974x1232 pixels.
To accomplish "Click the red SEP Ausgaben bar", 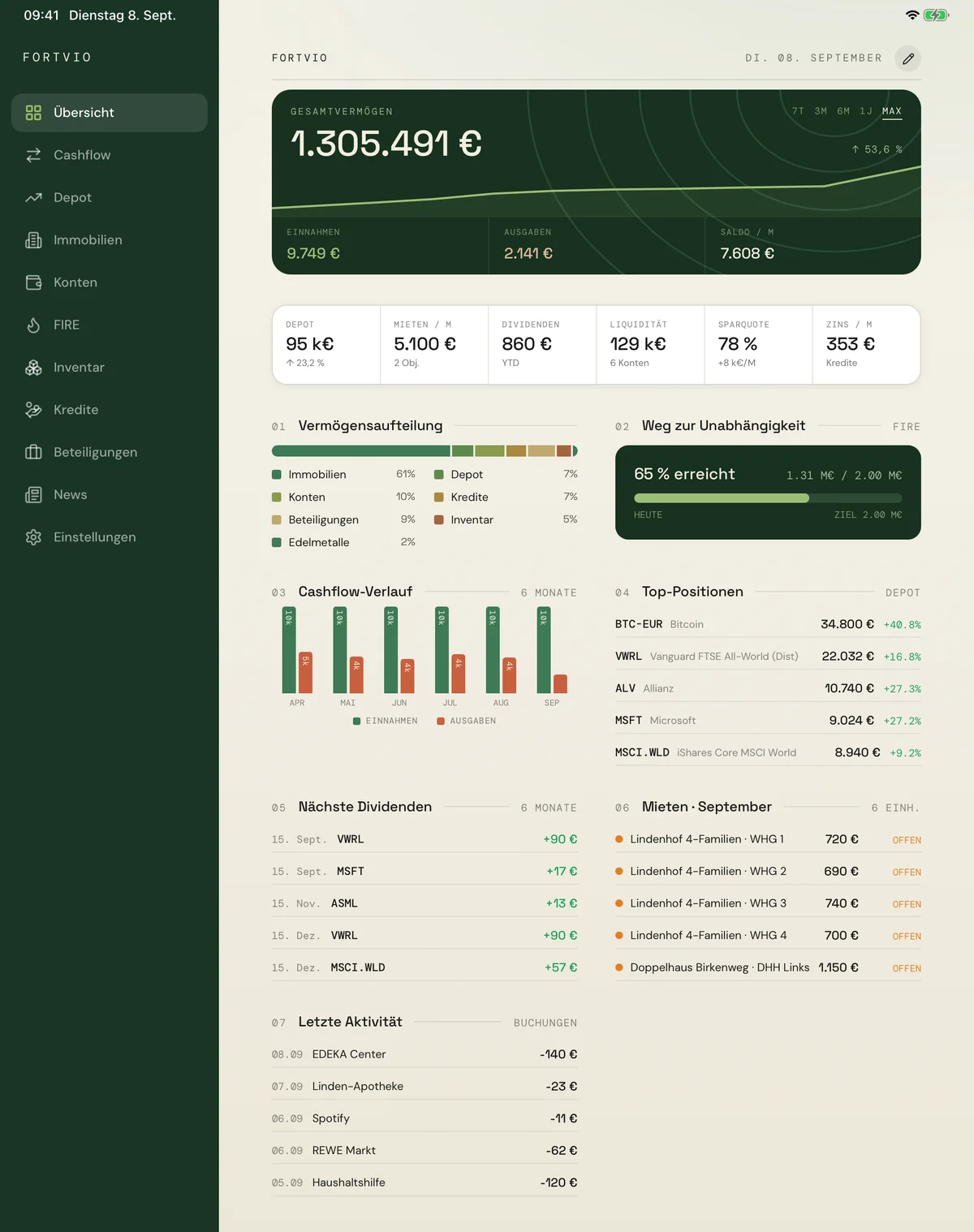I will click(x=560, y=683).
